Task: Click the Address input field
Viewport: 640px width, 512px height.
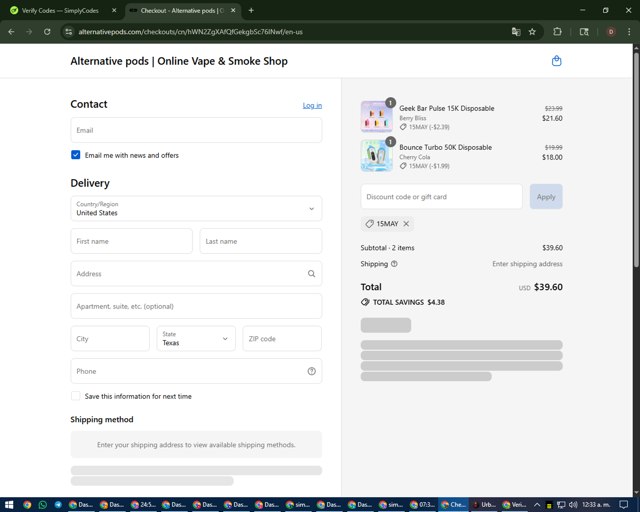Action: click(196, 274)
